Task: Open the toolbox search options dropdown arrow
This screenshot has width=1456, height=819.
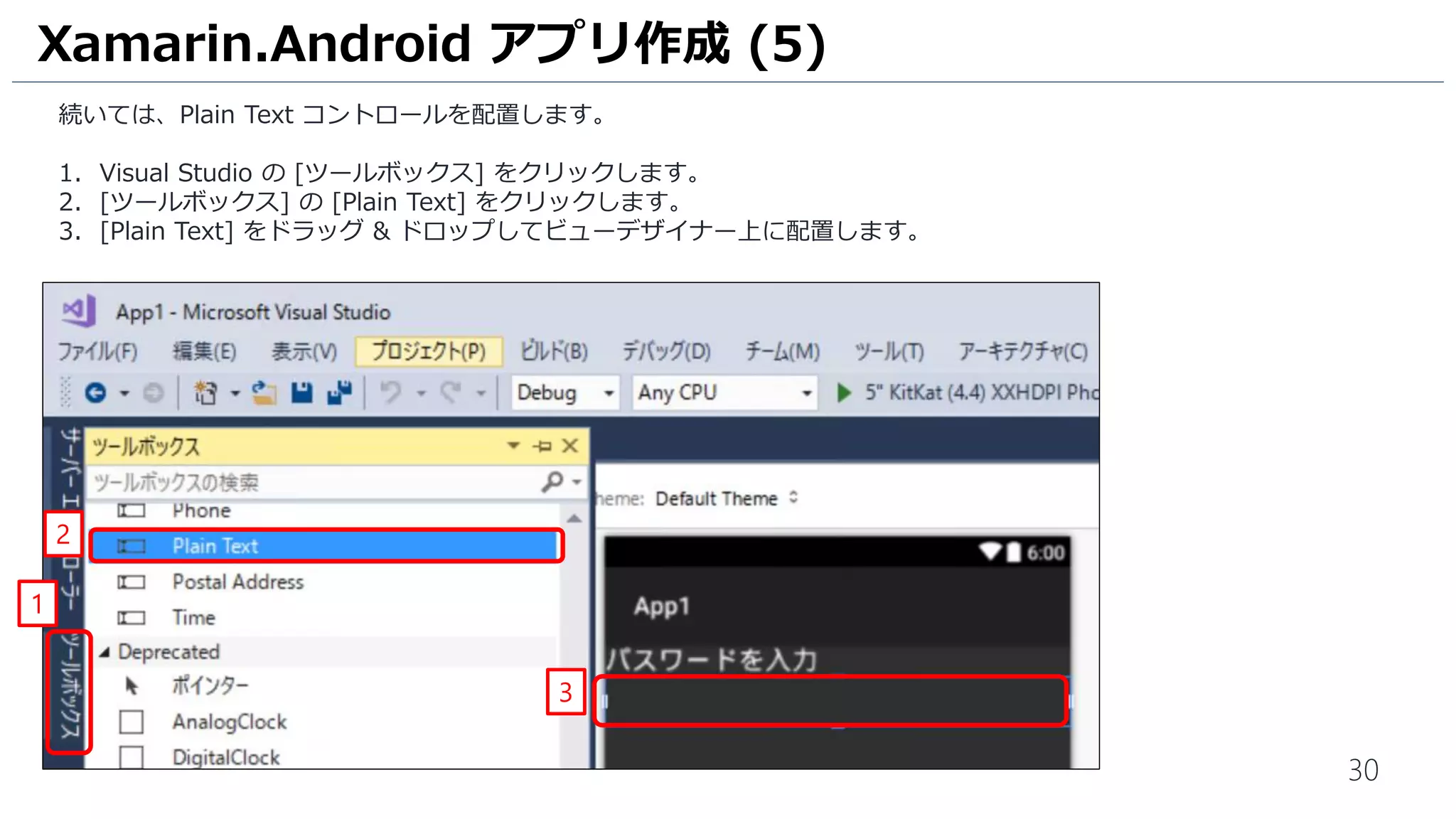Action: pos(577,482)
